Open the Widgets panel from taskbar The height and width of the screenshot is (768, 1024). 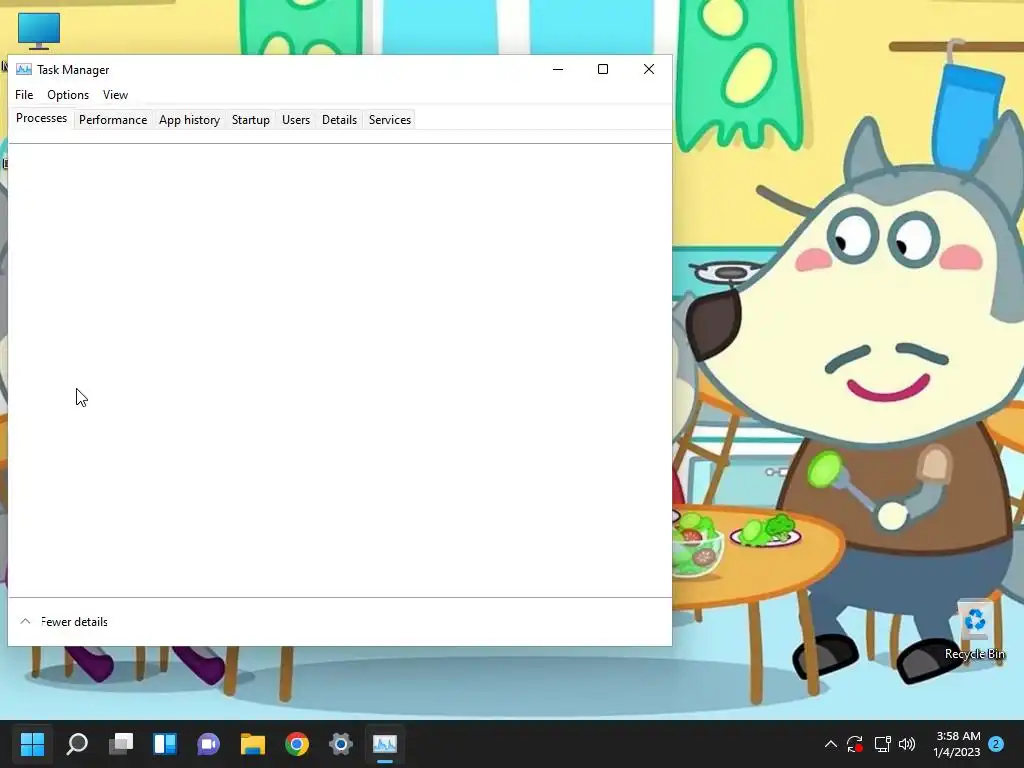pos(165,743)
